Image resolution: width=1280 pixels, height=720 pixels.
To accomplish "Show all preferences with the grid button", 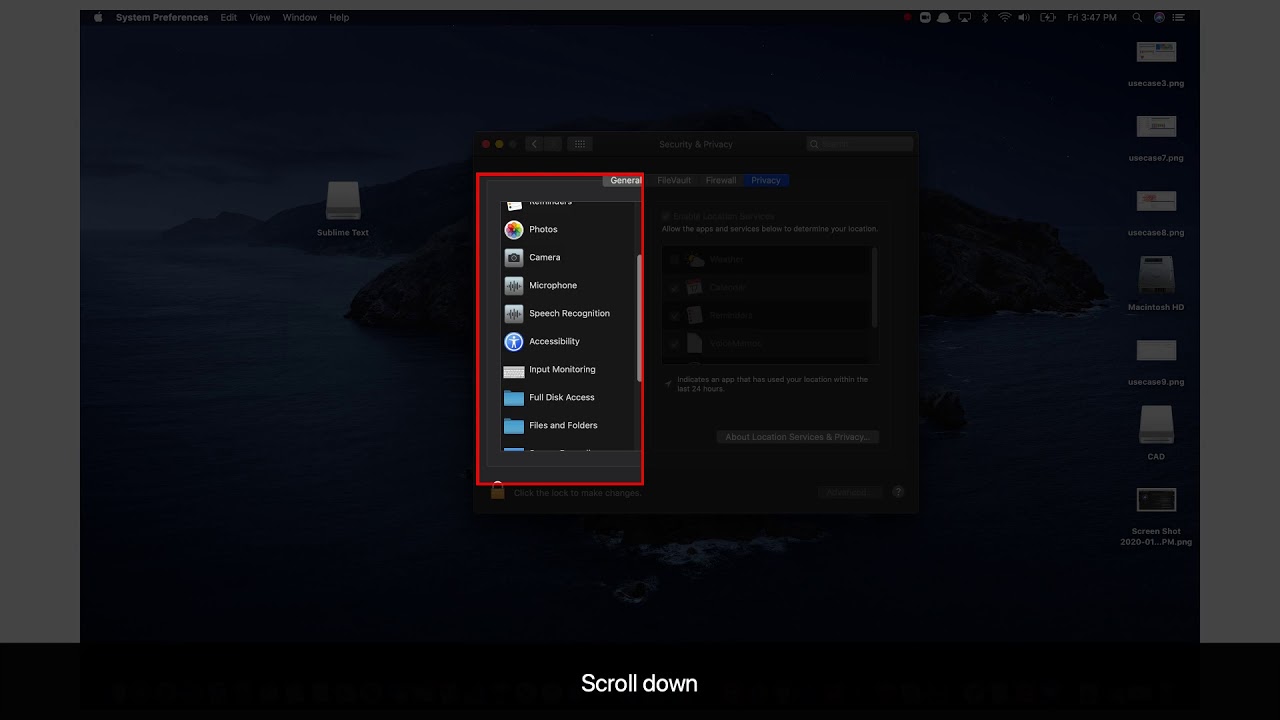I will click(x=580, y=144).
